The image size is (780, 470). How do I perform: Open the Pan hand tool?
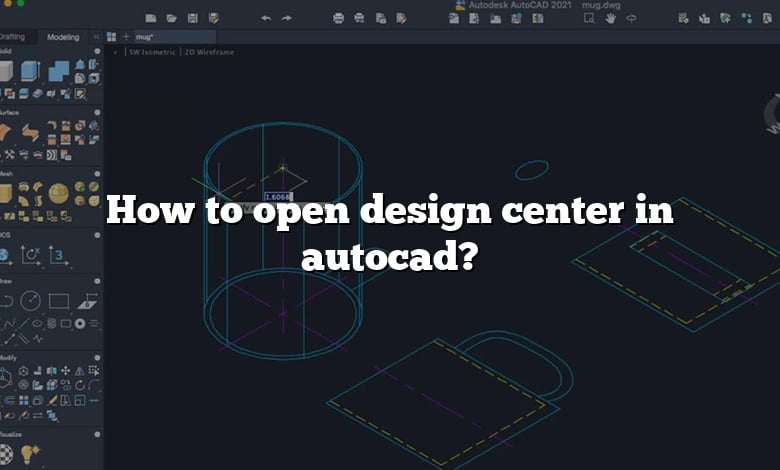coord(610,18)
